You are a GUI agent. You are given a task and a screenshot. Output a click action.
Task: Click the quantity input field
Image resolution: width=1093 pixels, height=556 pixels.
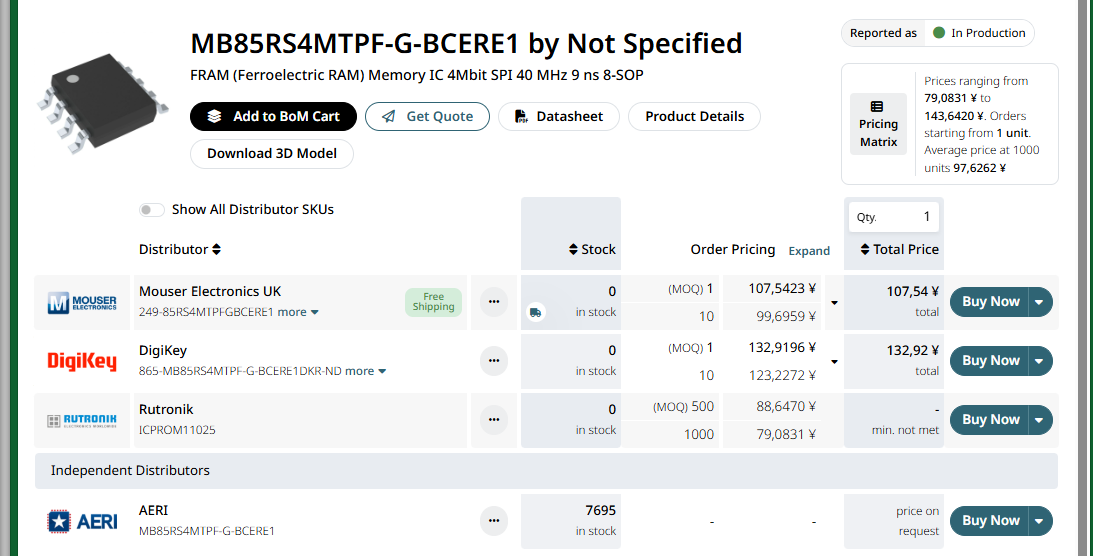(x=893, y=216)
